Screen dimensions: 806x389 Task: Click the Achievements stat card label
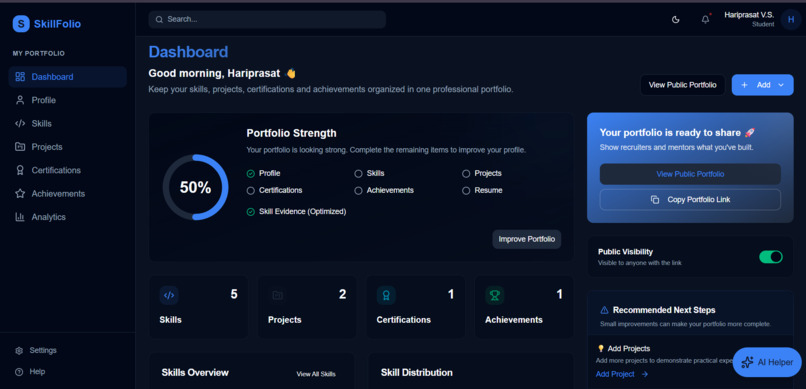coord(514,320)
